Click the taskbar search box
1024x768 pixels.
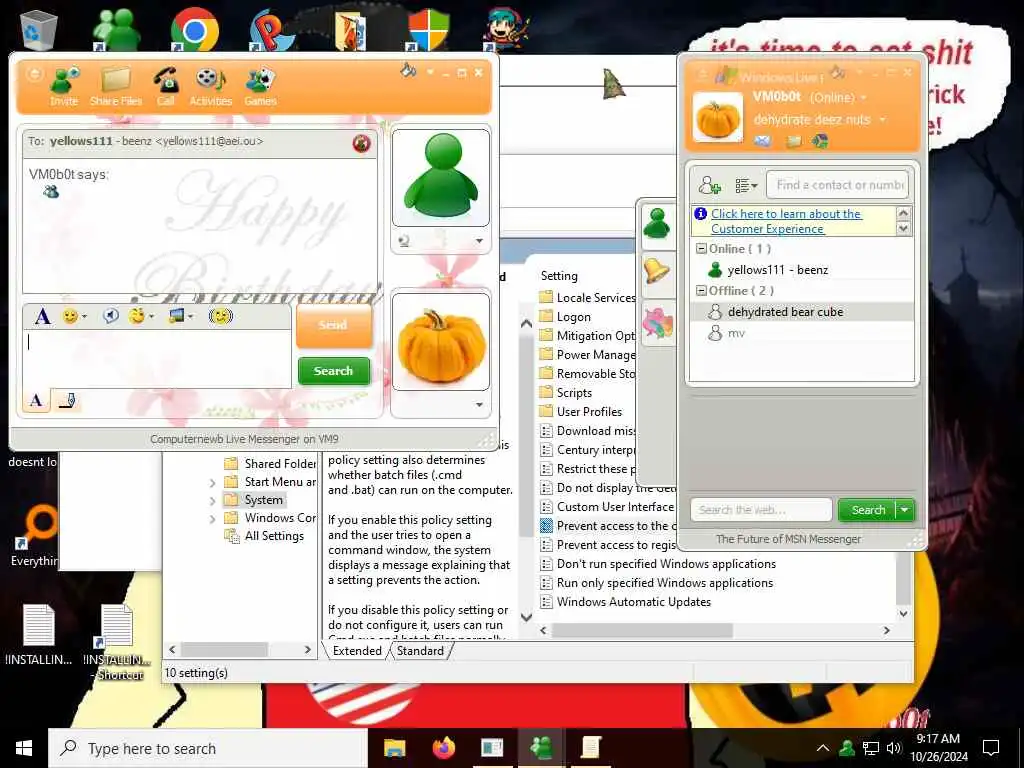coord(208,748)
